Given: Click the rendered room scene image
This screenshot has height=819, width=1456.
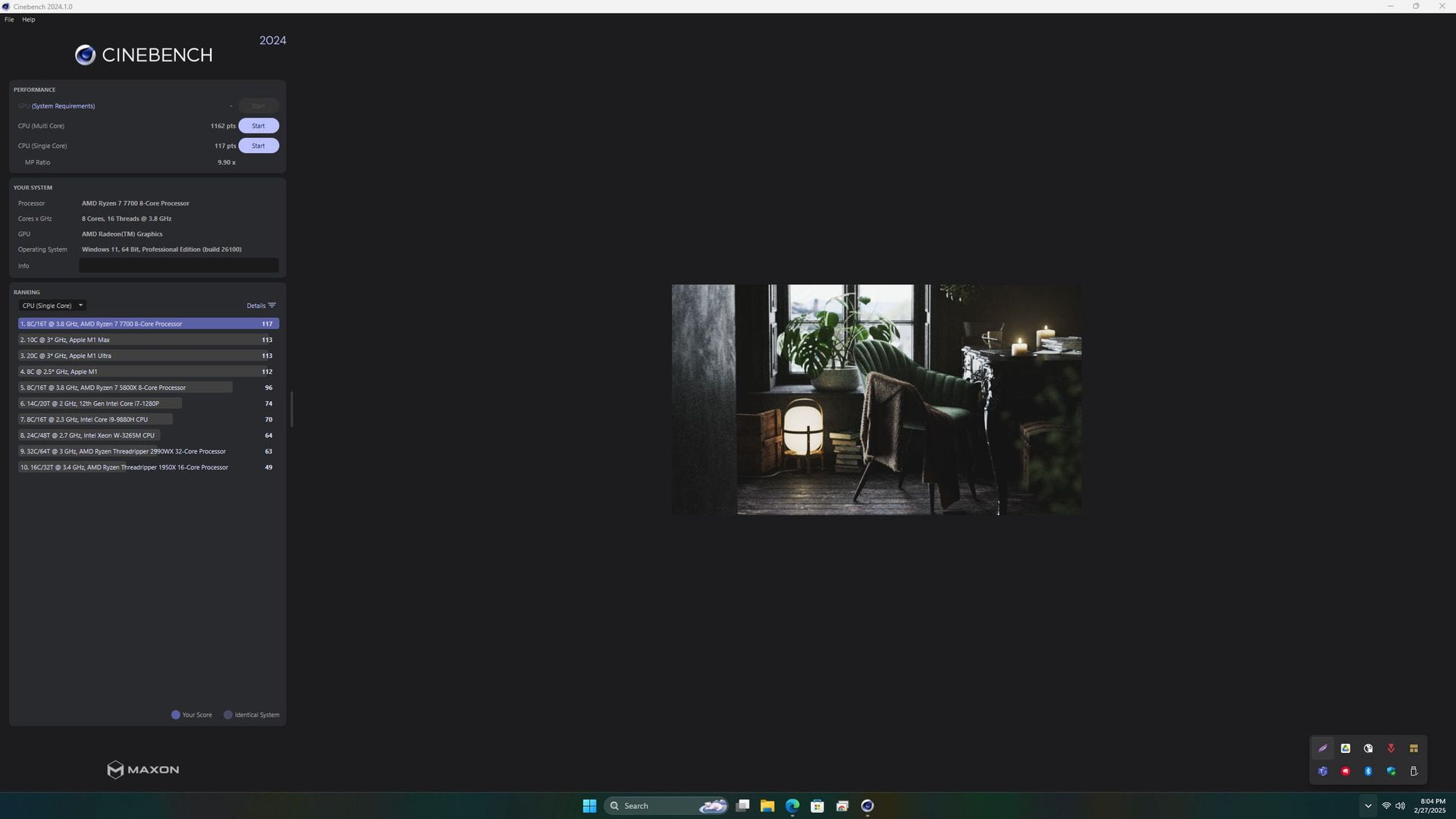Looking at the screenshot, I should click(877, 400).
